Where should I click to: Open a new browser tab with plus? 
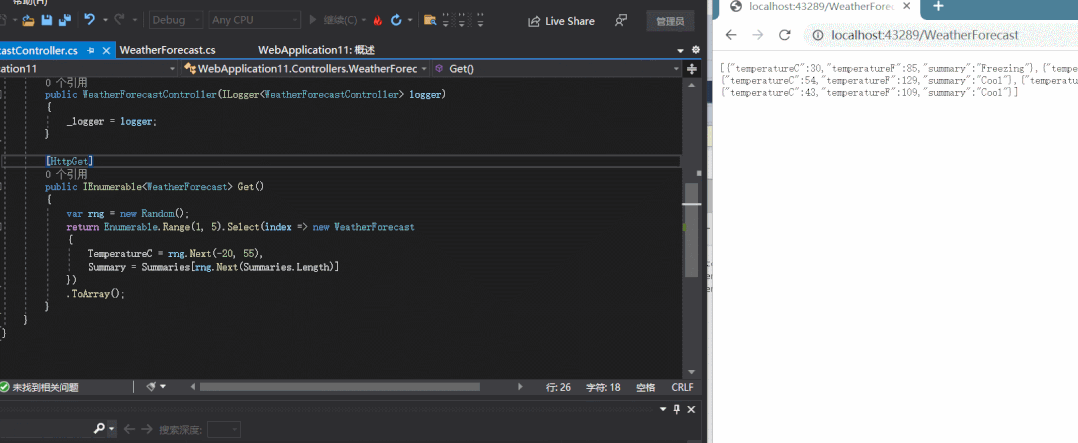[938, 6]
